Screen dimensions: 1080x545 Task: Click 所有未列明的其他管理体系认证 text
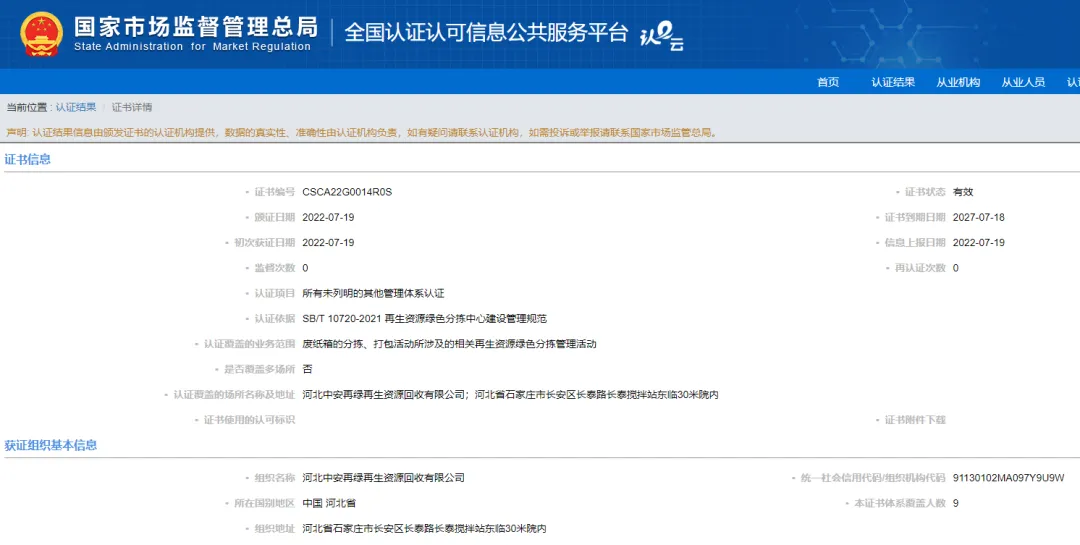(x=373, y=294)
